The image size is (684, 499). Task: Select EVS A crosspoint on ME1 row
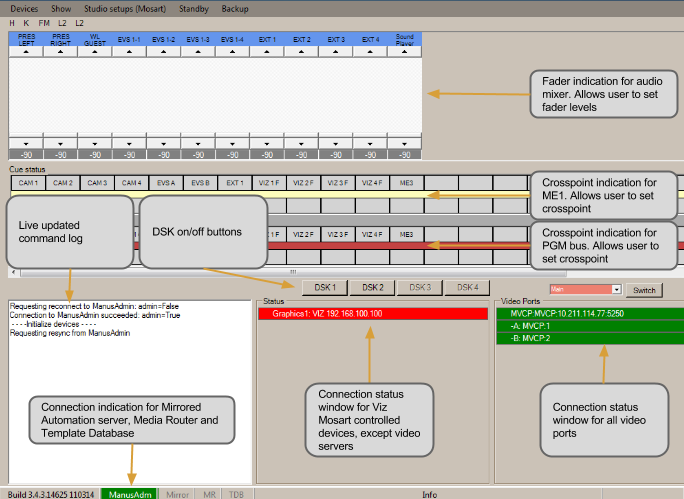(165, 183)
